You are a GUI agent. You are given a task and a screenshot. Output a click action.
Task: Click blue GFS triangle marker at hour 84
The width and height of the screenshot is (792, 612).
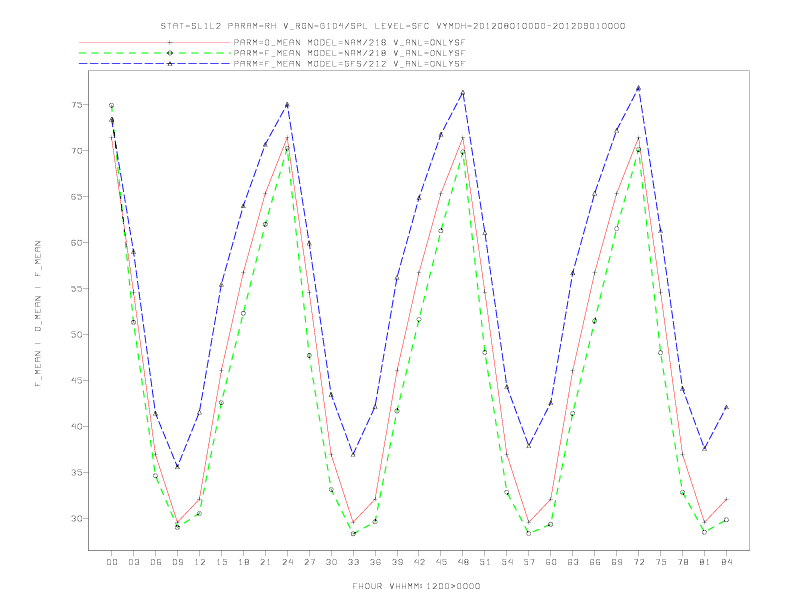(x=726, y=407)
